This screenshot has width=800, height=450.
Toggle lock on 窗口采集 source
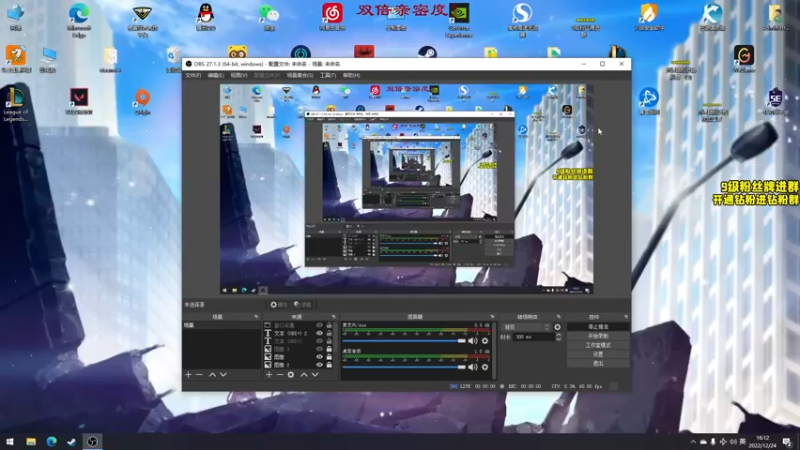click(x=329, y=325)
